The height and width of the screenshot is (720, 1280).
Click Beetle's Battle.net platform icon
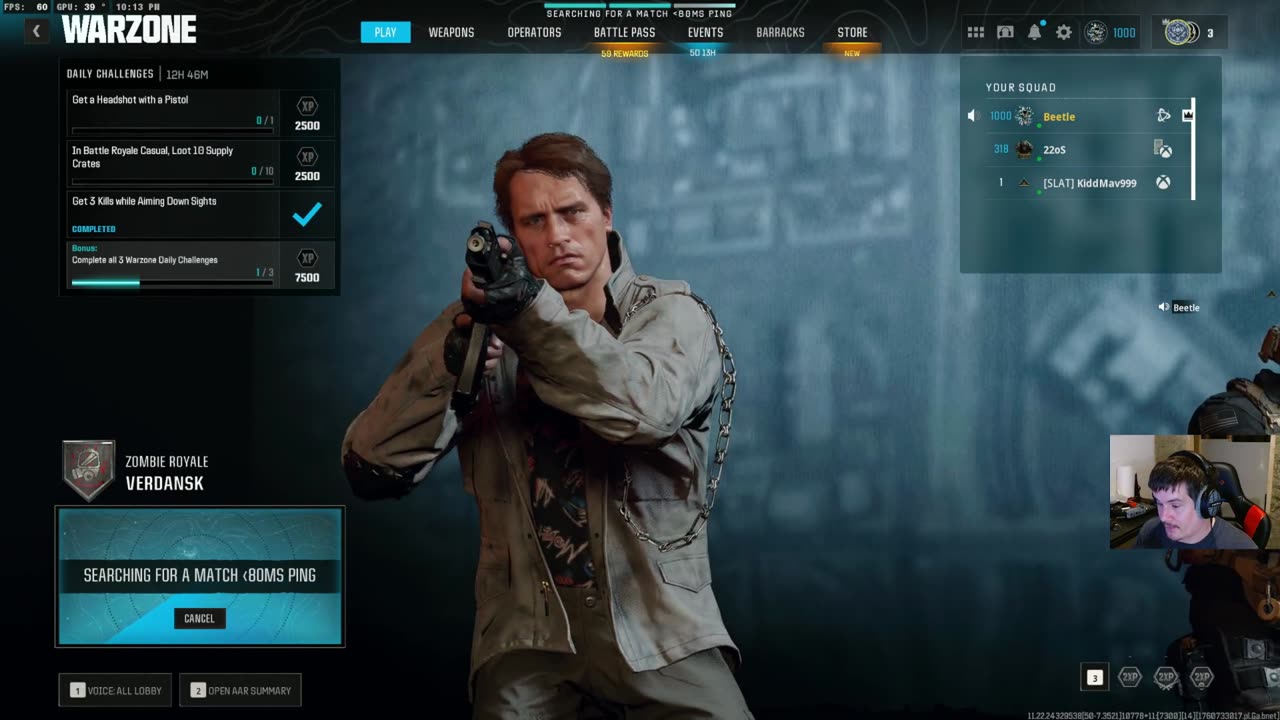click(x=1163, y=116)
